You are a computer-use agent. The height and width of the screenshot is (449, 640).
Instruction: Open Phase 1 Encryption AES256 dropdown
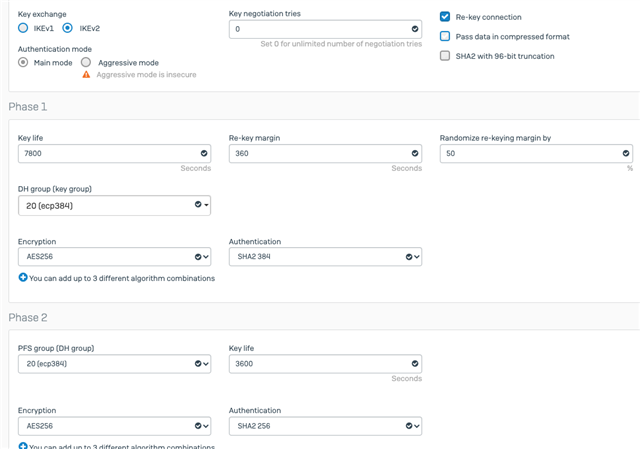pyautogui.click(x=114, y=257)
